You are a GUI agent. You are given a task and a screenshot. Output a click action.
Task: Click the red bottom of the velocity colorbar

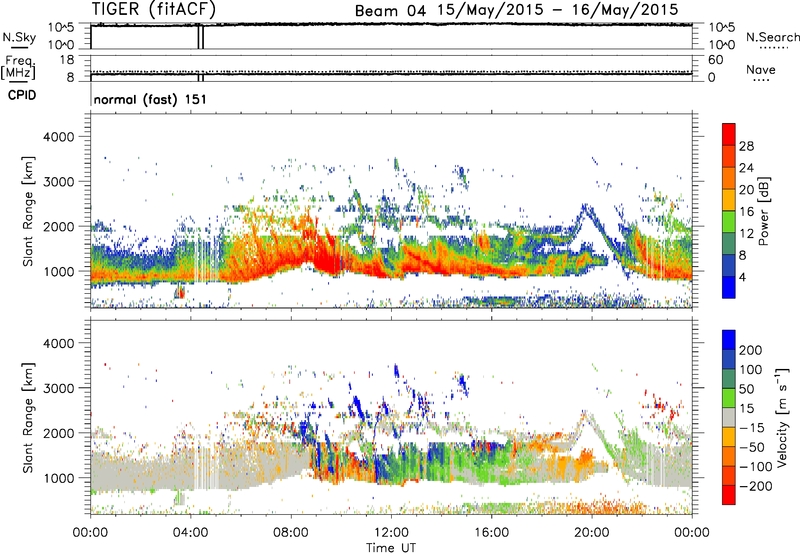729,495
